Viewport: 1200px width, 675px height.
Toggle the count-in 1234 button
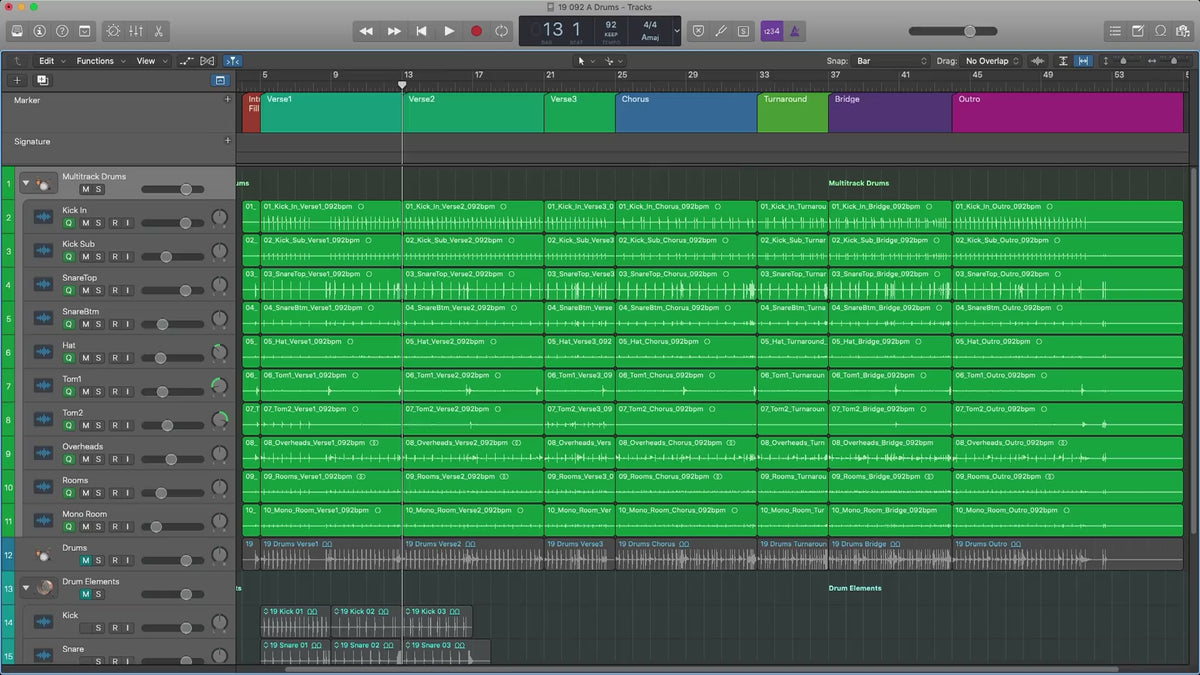[x=771, y=31]
